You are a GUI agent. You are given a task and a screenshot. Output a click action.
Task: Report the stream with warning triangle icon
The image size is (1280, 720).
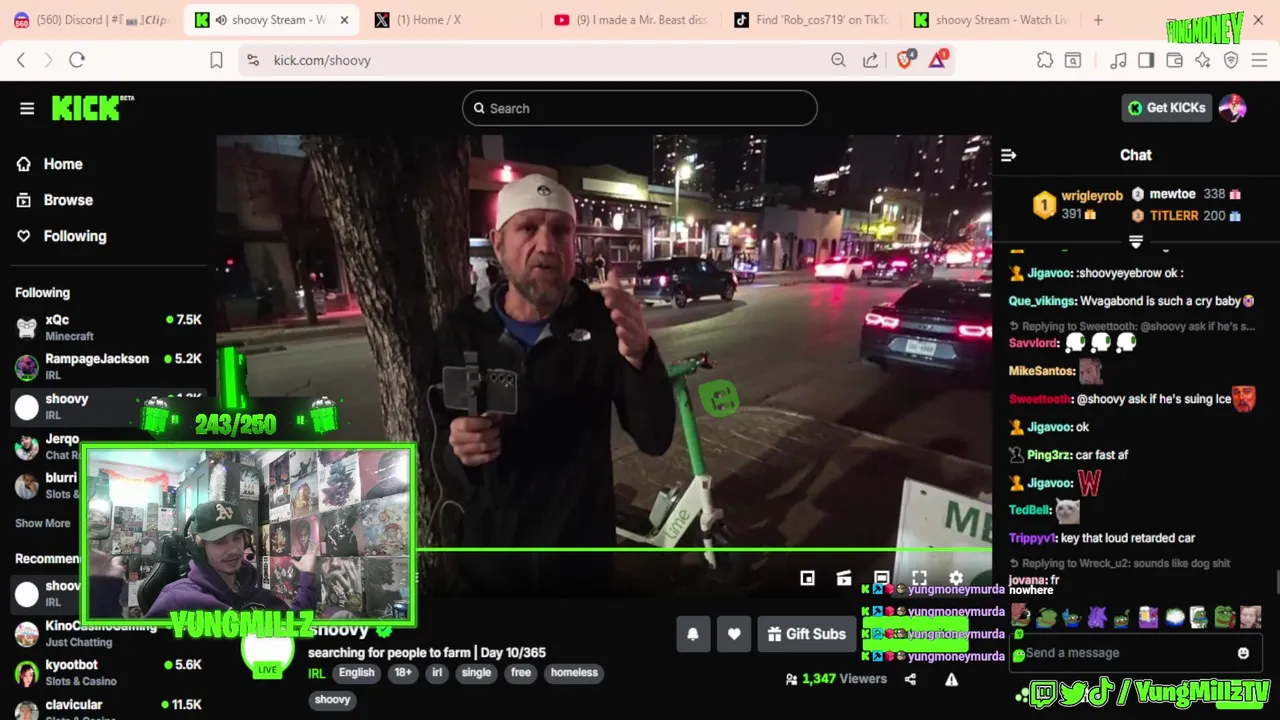coord(951,679)
